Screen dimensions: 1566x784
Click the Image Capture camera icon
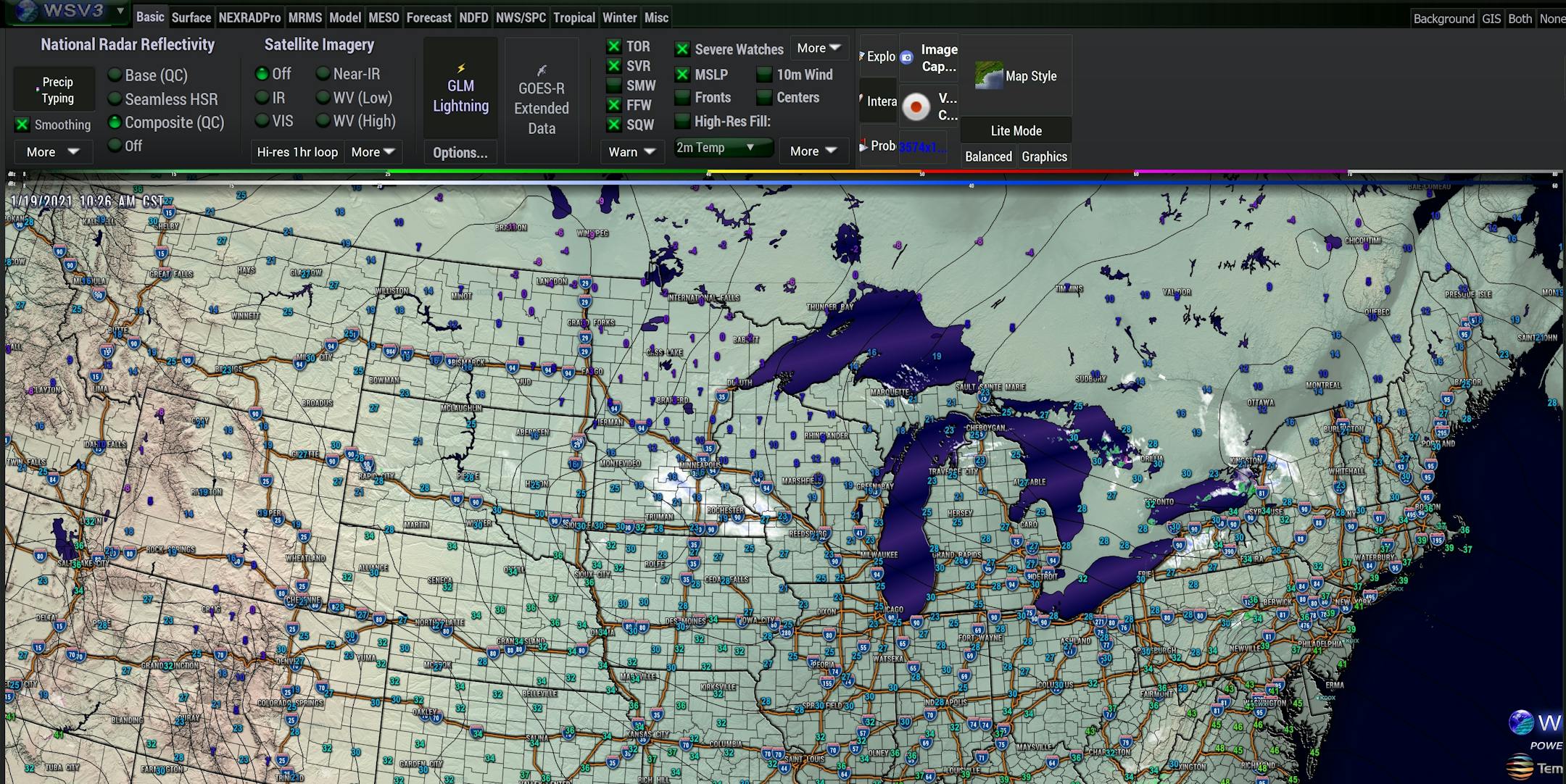coord(906,57)
